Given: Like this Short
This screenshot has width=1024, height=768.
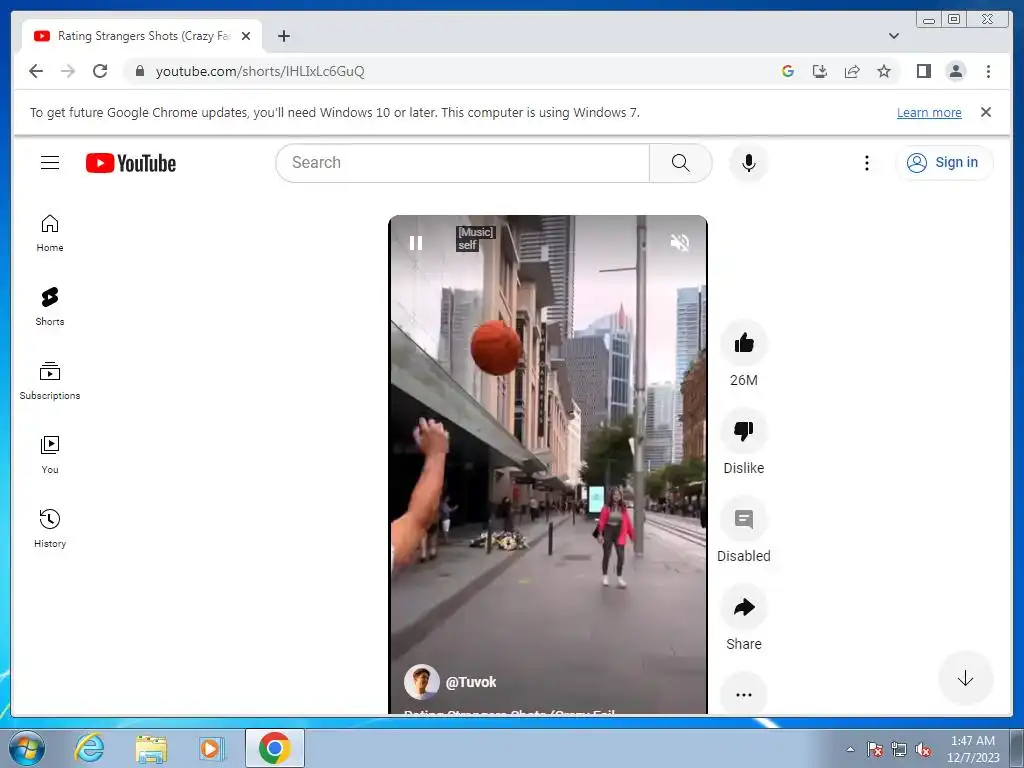Looking at the screenshot, I should click(x=744, y=343).
